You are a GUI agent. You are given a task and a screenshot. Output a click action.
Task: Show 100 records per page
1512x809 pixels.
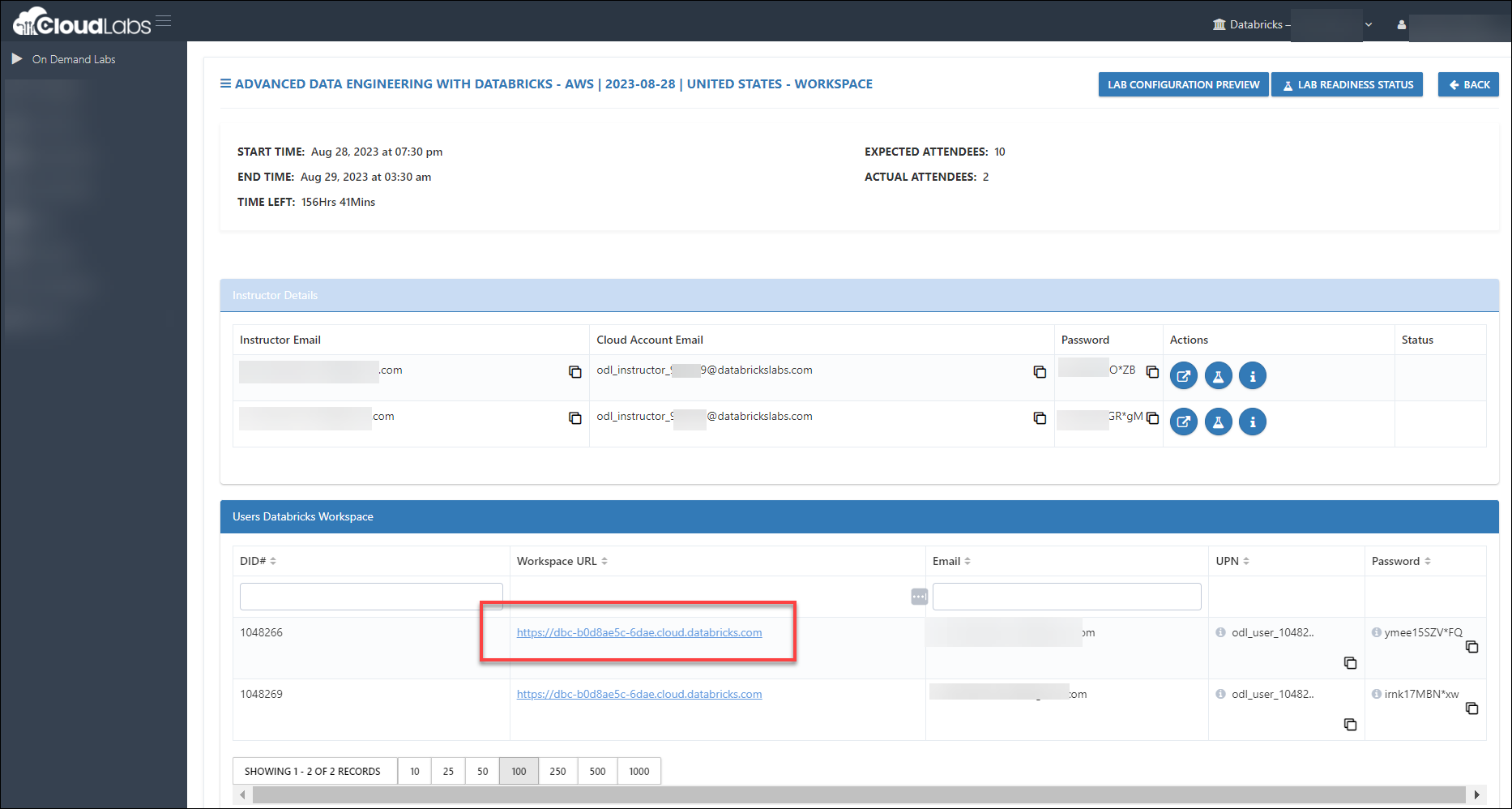(x=519, y=771)
